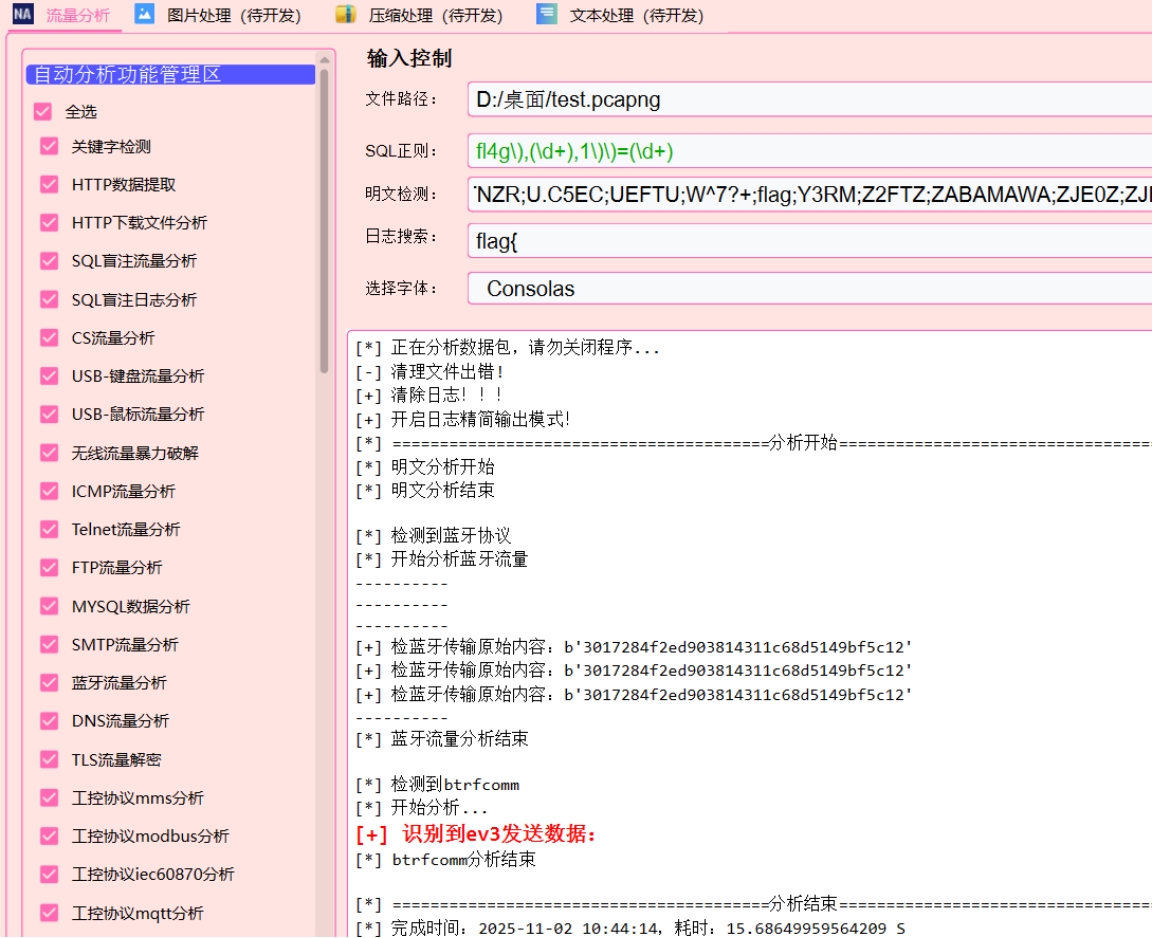Click the NA traffic analysis icon
This screenshot has width=1152, height=938.
[22, 14]
